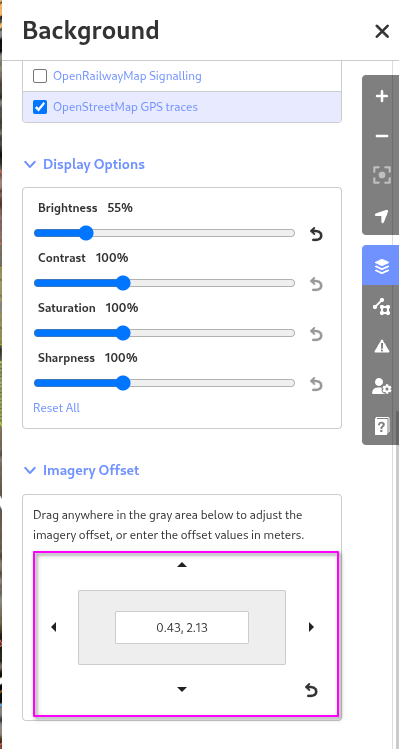Screen dimensions: 399x749
Task: Open the Issues warning icon
Action: (x=381, y=346)
